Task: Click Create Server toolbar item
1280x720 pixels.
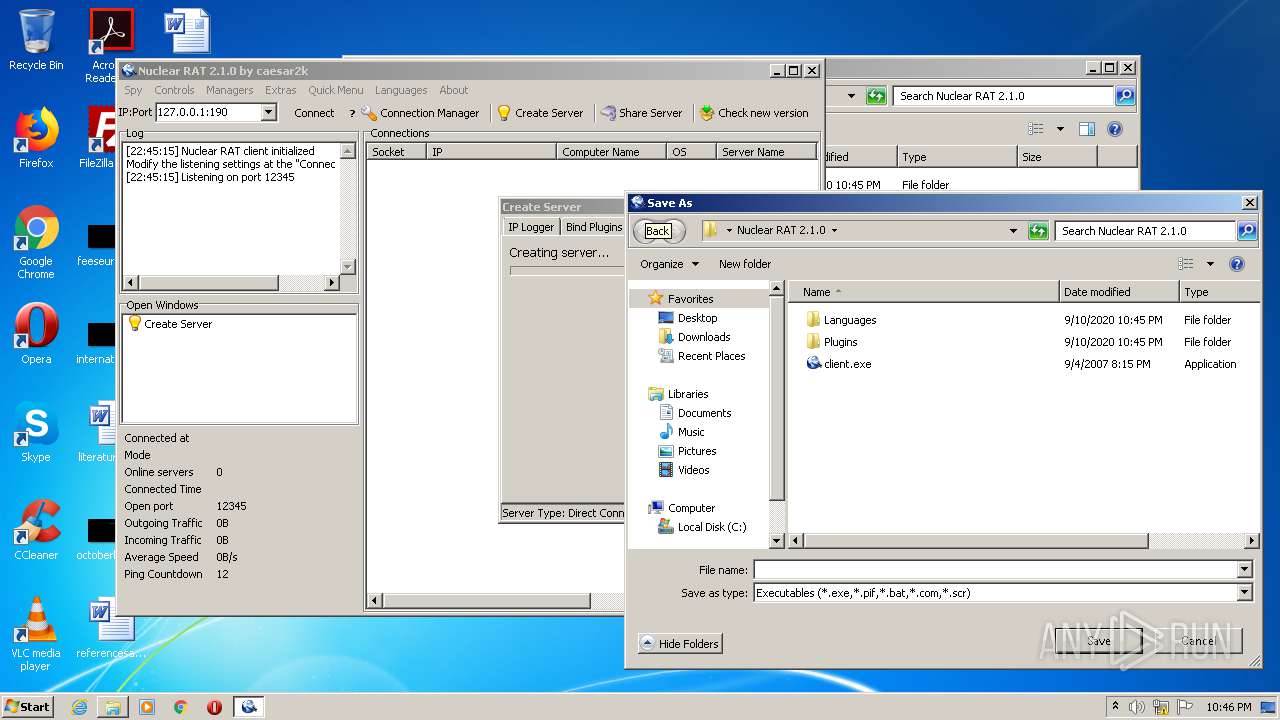Action: click(x=540, y=113)
